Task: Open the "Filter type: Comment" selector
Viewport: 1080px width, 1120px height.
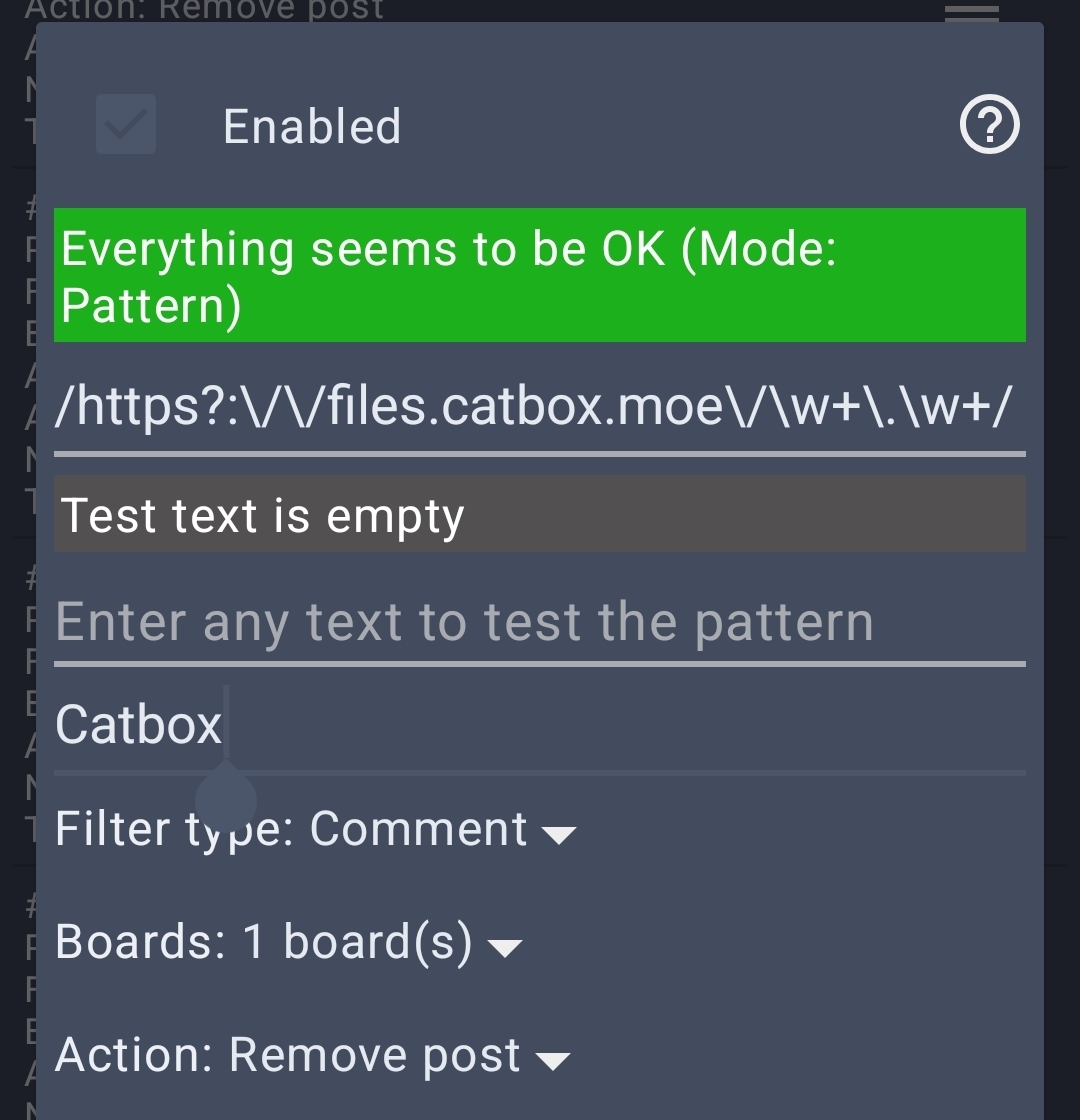Action: [315, 830]
